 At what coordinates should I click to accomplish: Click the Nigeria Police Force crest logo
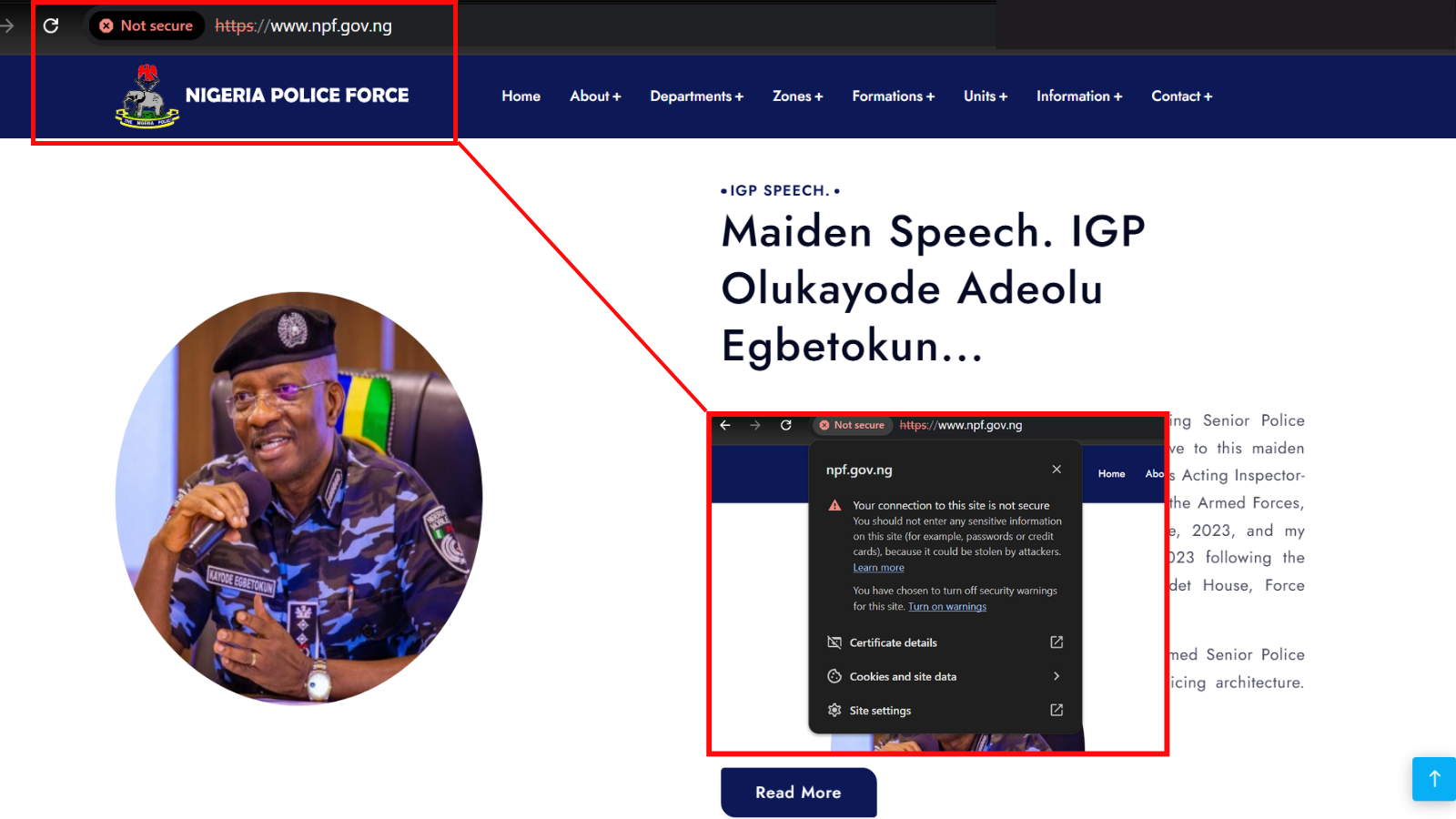[147, 96]
